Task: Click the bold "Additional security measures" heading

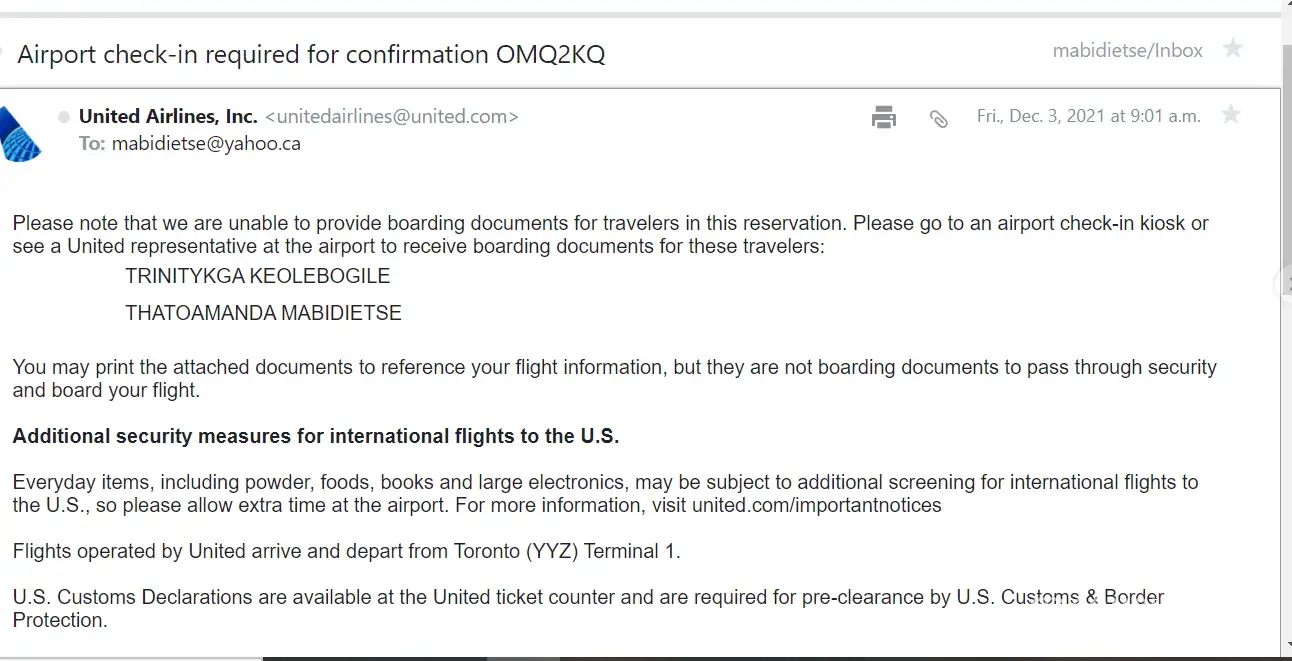Action: pyautogui.click(x=316, y=436)
